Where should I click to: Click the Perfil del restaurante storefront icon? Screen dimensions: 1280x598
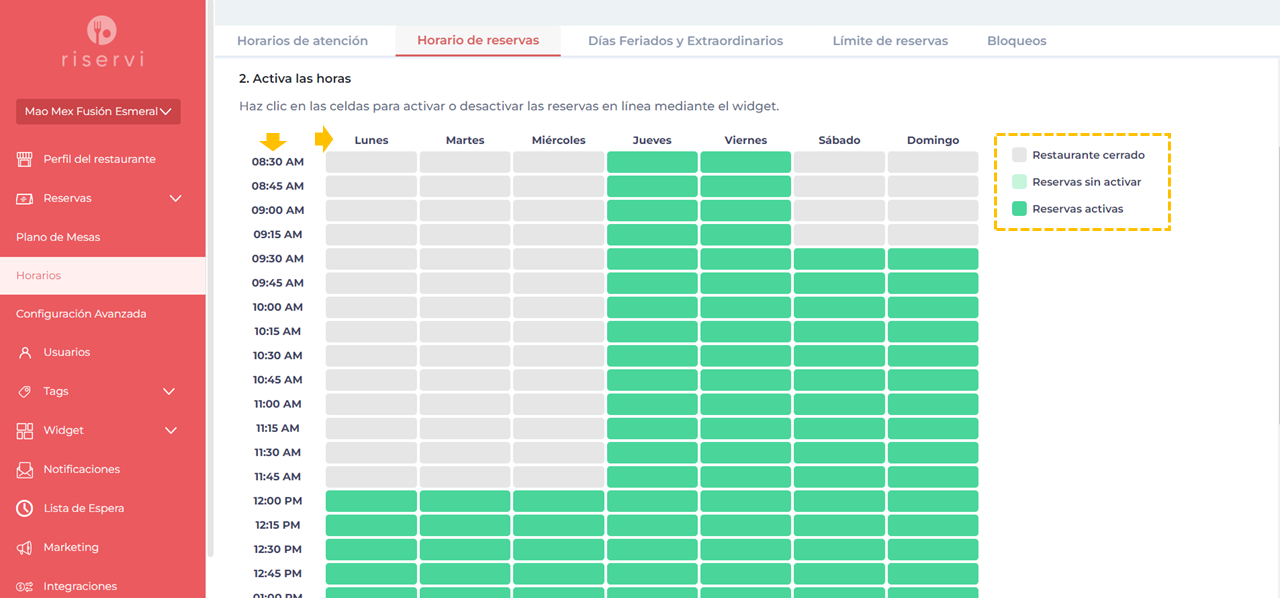click(x=25, y=159)
